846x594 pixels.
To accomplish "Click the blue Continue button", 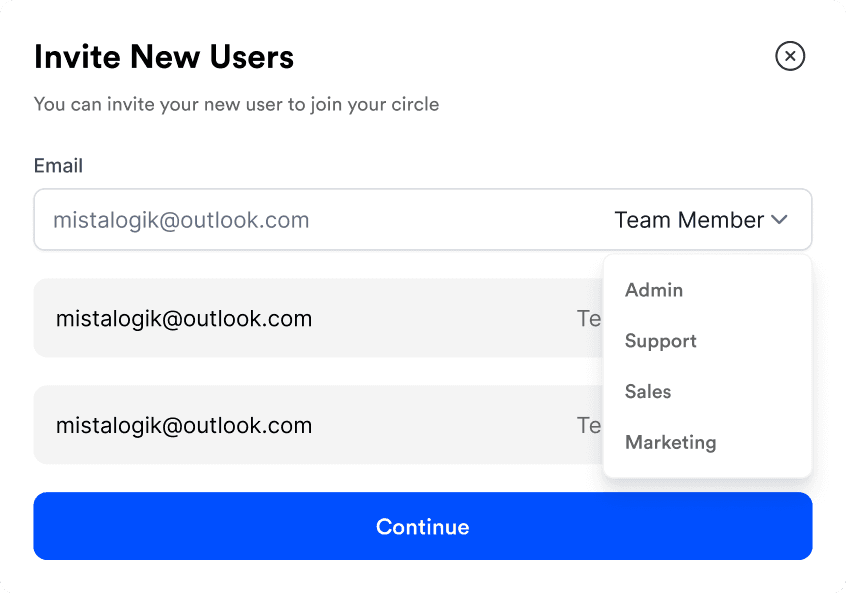I will 423,526.
